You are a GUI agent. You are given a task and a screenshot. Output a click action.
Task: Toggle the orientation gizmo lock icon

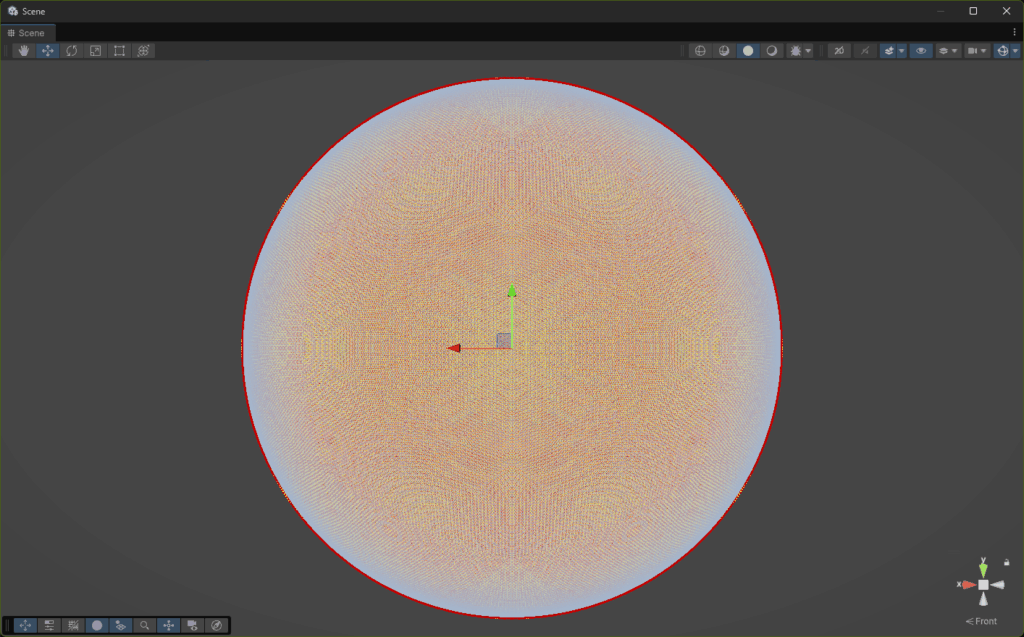click(1006, 562)
